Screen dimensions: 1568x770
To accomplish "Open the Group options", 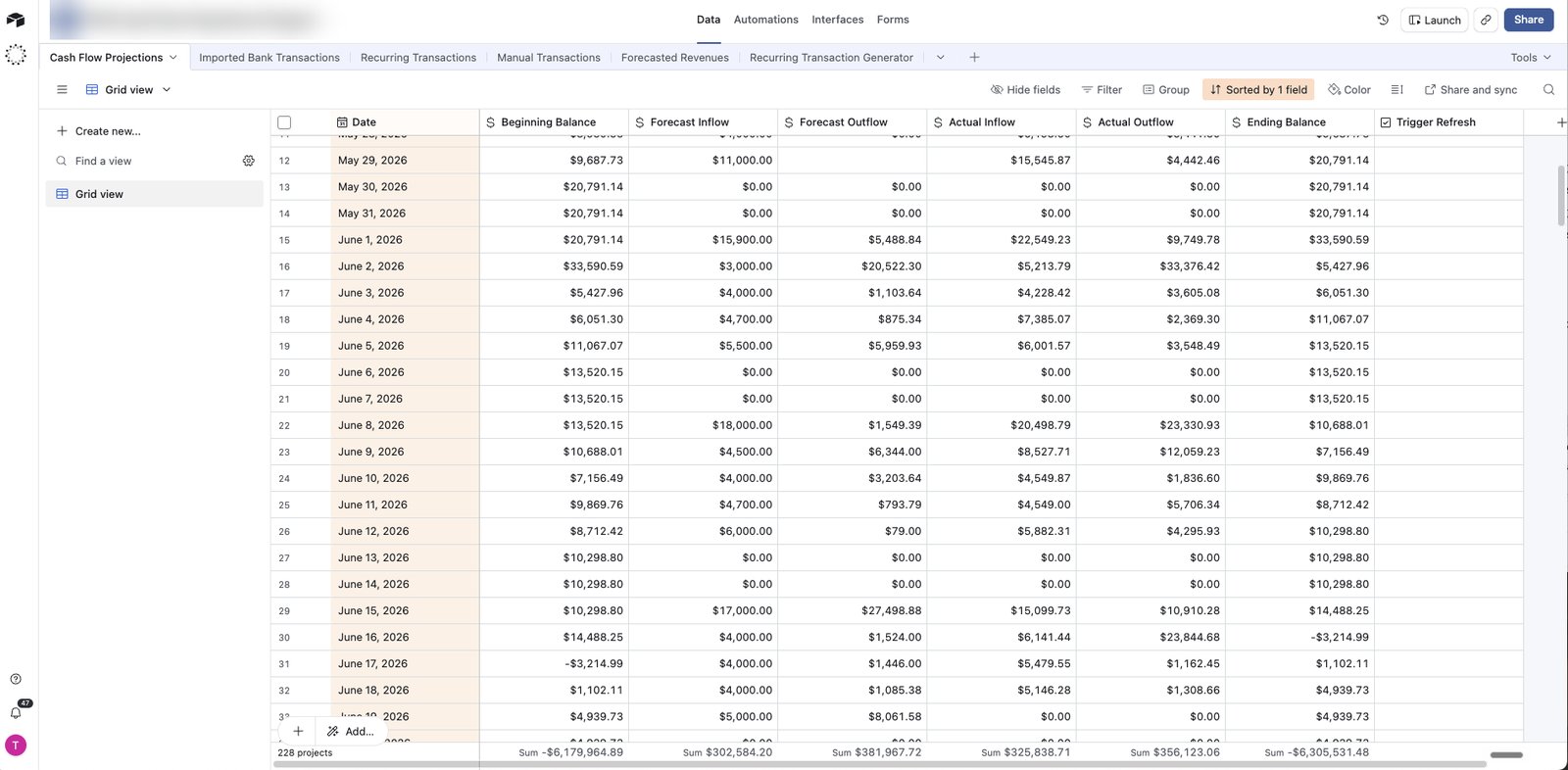I will [x=1165, y=89].
